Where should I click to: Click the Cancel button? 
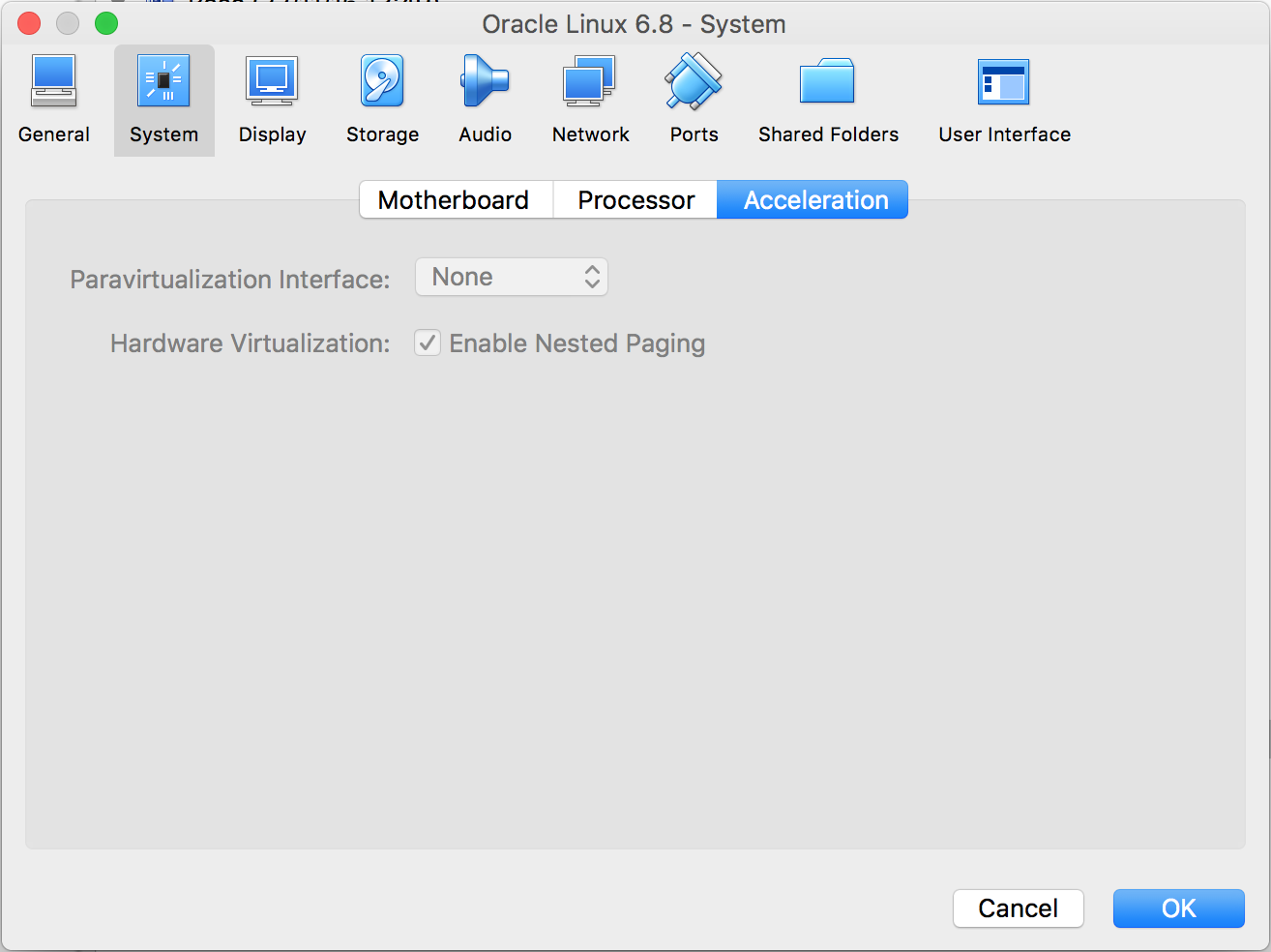(1018, 908)
